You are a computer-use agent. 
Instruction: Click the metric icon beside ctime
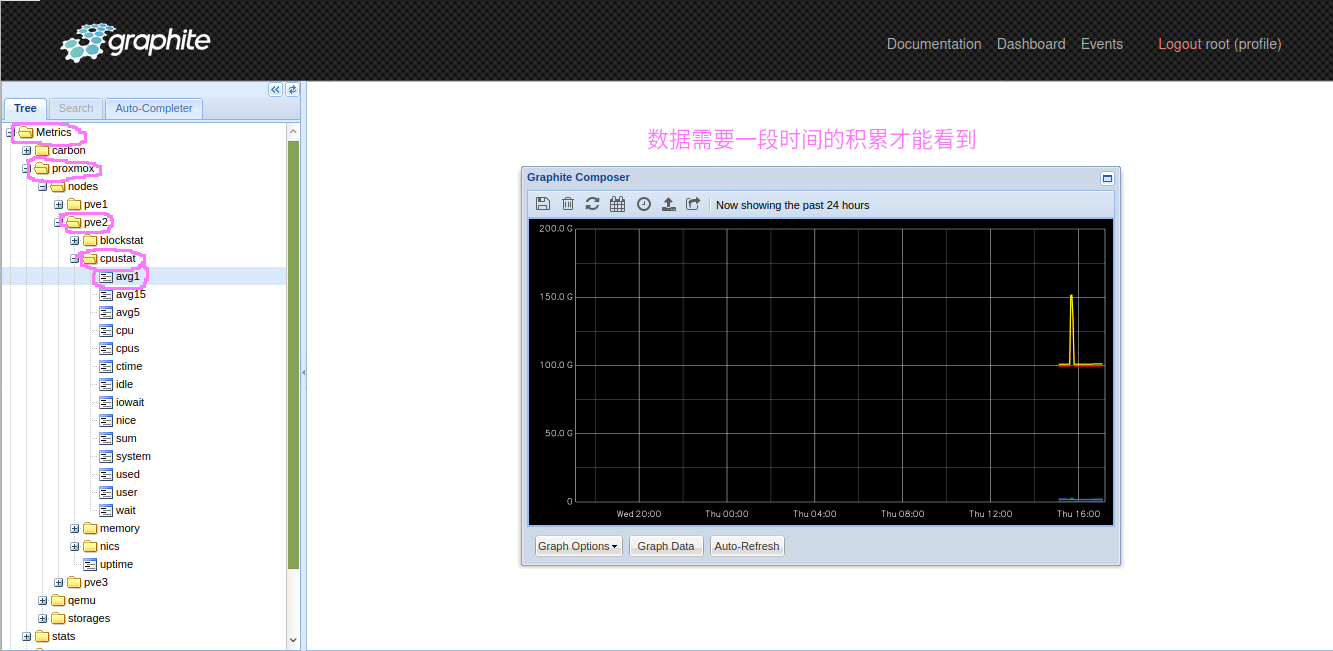[x=106, y=366]
